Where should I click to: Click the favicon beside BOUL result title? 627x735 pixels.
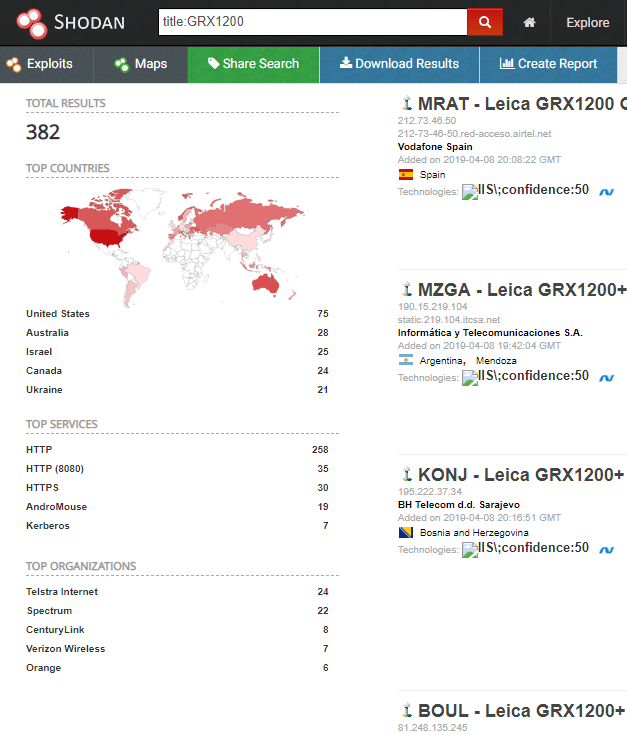(x=407, y=710)
